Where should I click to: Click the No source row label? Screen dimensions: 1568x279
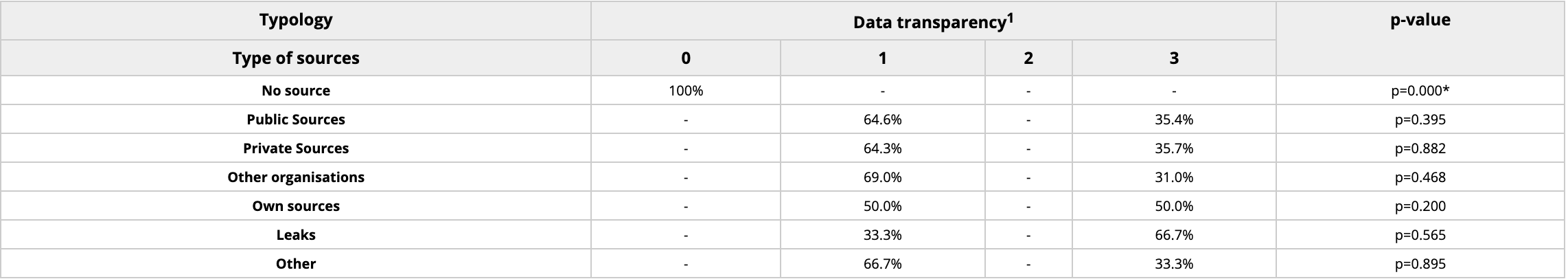point(296,91)
